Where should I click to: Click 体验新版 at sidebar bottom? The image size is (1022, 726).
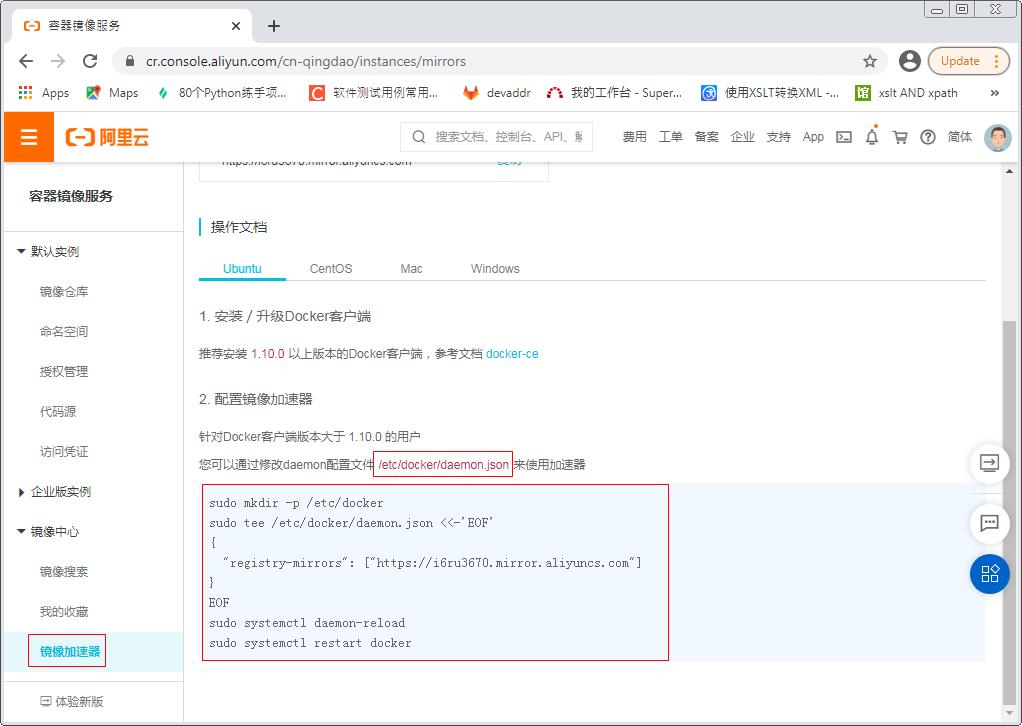(x=72, y=701)
